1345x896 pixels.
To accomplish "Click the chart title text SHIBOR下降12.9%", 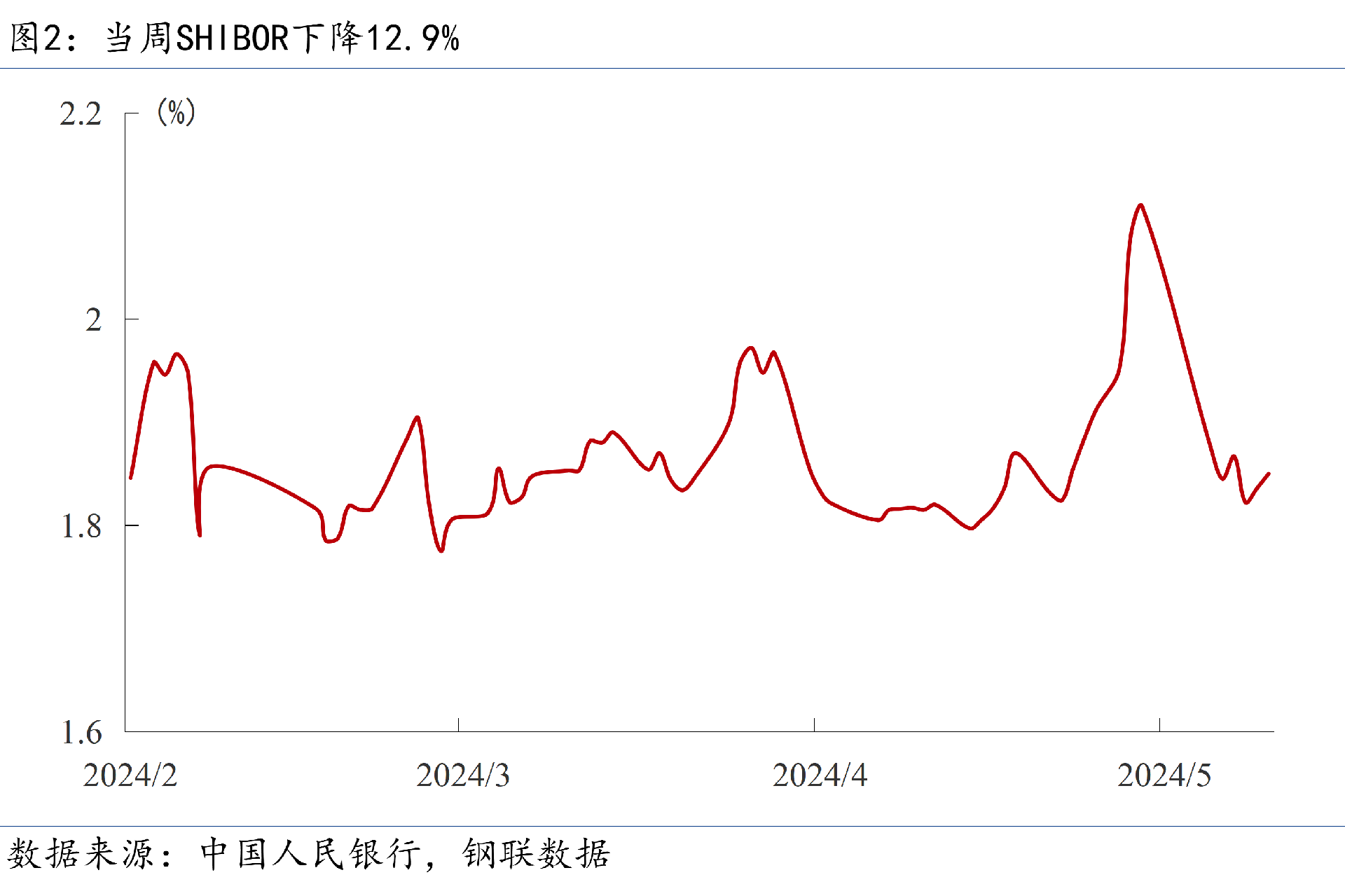I will [x=317, y=38].
